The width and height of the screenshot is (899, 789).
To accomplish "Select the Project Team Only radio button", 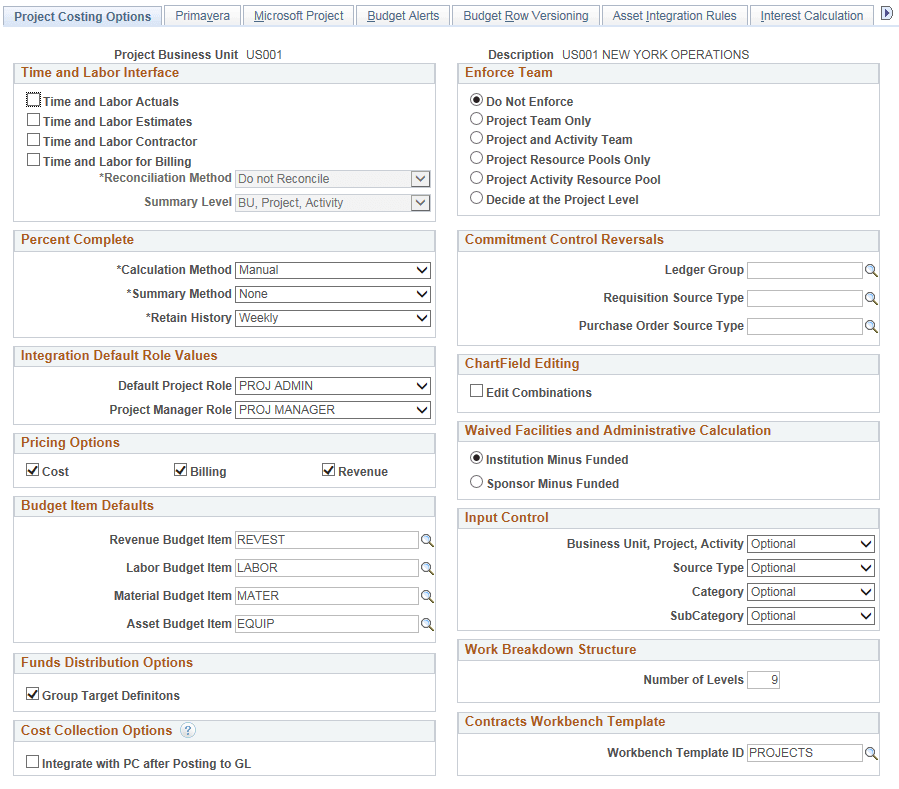I will pos(476,119).
